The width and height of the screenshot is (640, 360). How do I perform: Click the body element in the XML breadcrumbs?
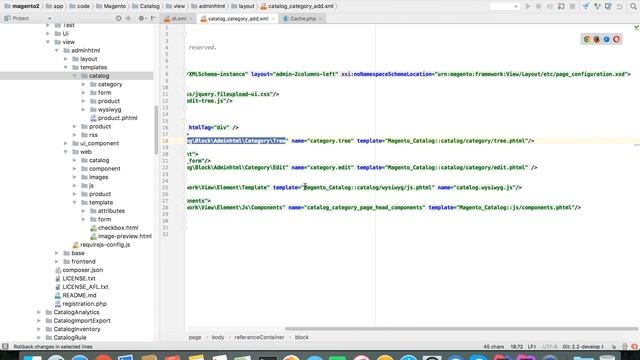(218, 338)
